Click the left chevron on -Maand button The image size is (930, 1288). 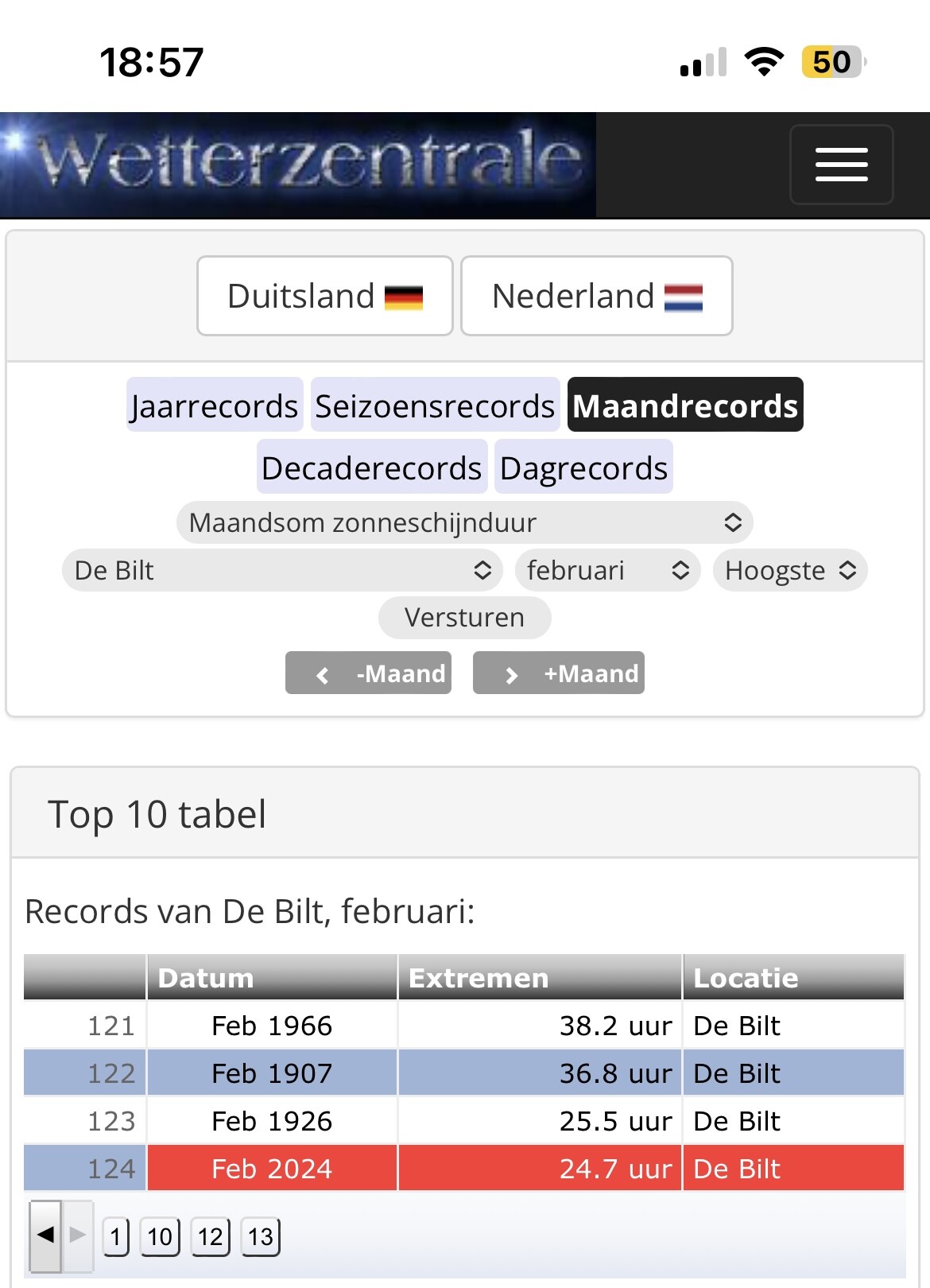pyautogui.click(x=323, y=675)
